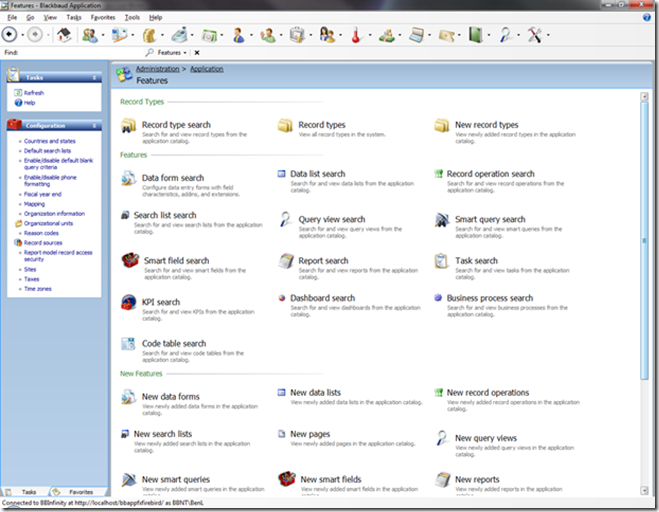Open the Favorites menu in menu bar
The width and height of the screenshot is (659, 512).
point(102,18)
